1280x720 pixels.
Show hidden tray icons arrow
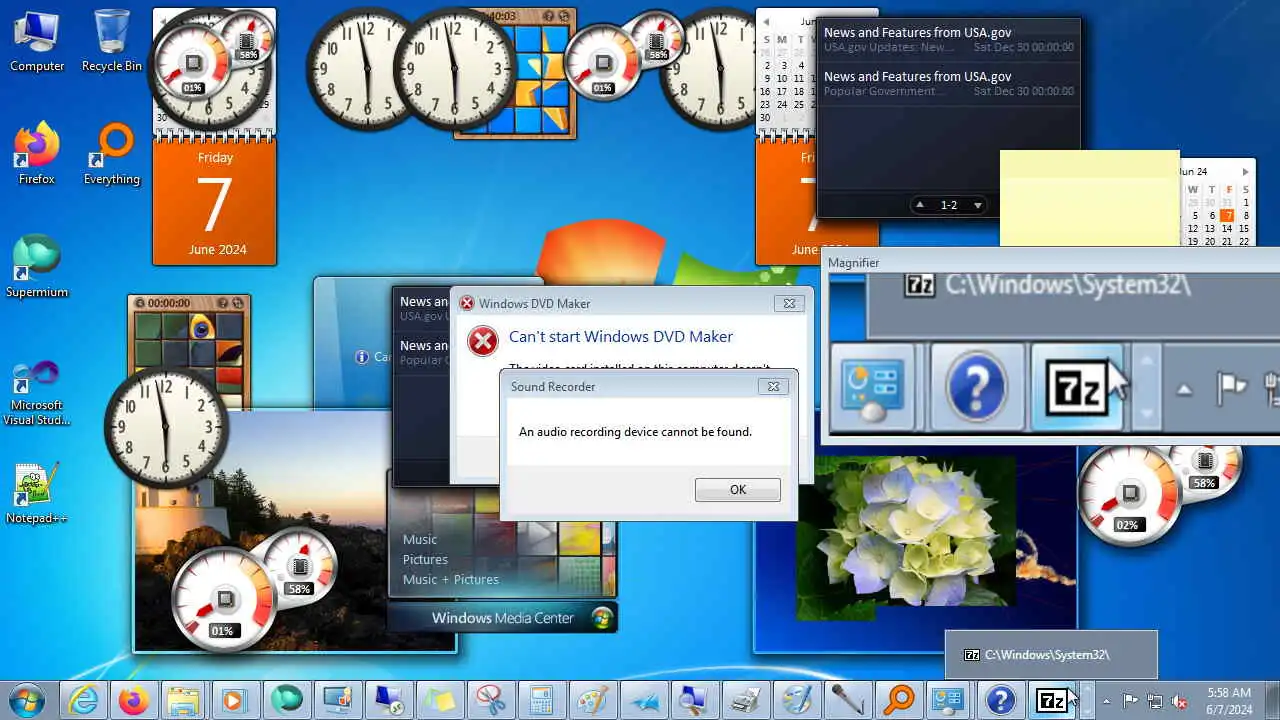[1105, 701]
